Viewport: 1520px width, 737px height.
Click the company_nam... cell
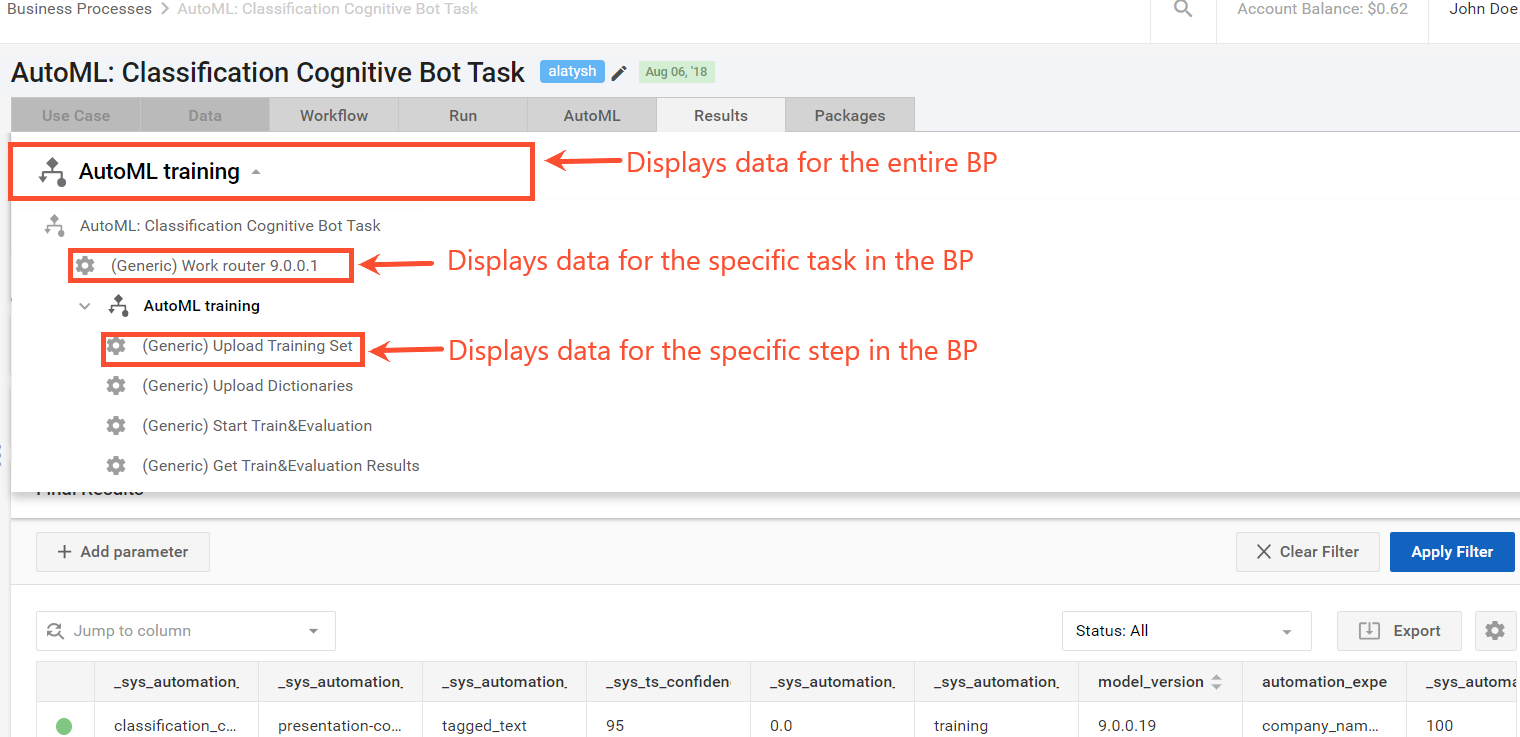[x=1324, y=726]
